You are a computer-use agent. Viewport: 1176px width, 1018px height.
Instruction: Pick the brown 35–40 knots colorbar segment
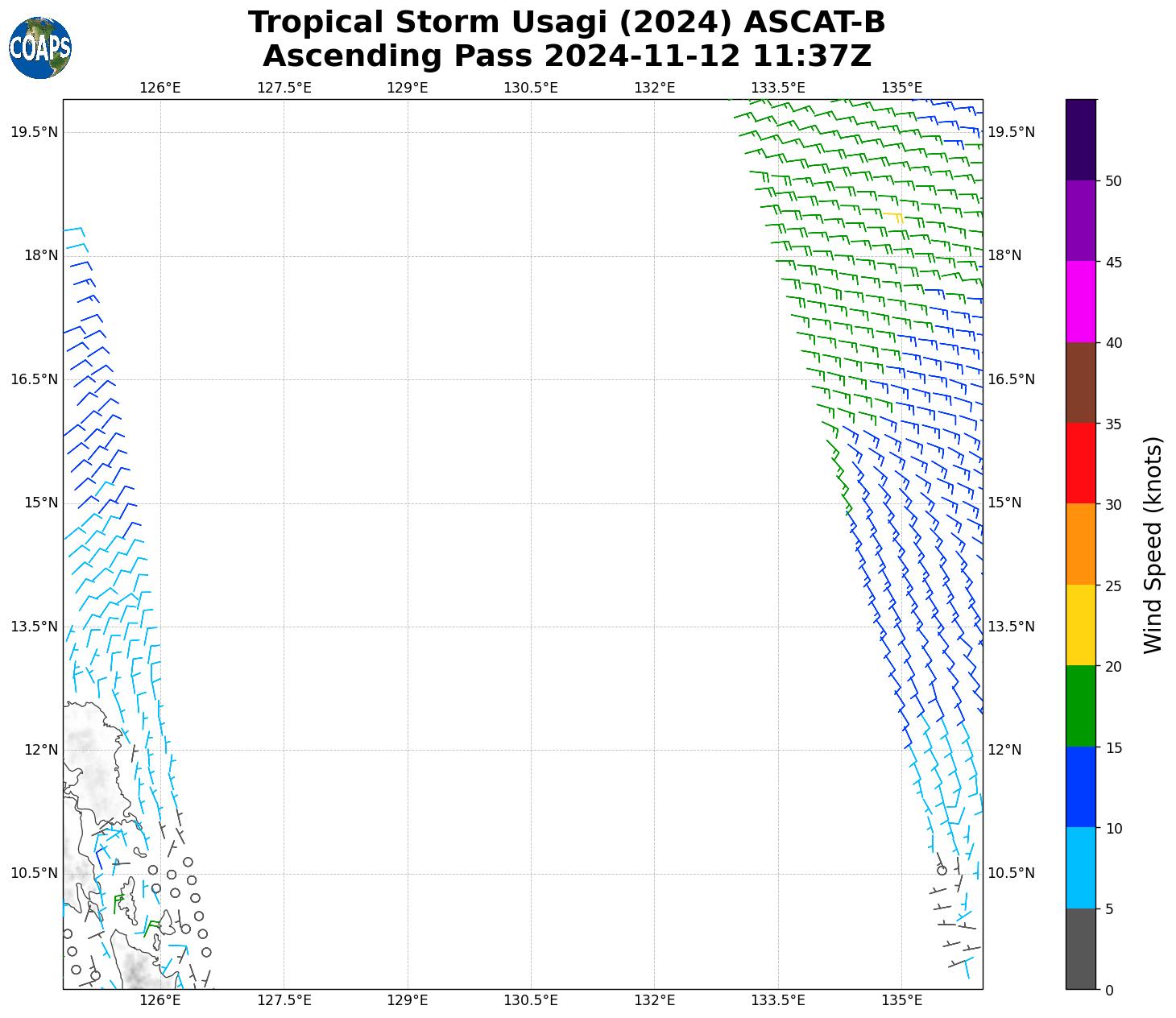click(x=1080, y=383)
